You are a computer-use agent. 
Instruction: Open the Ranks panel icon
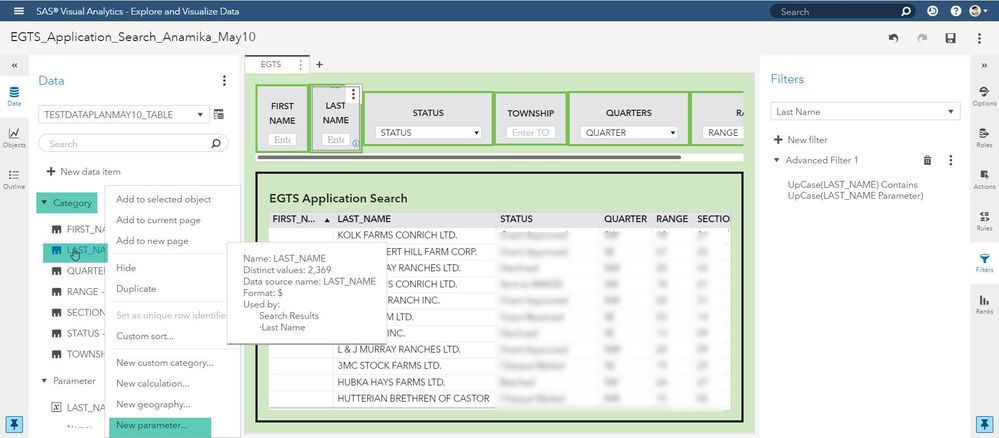984,304
